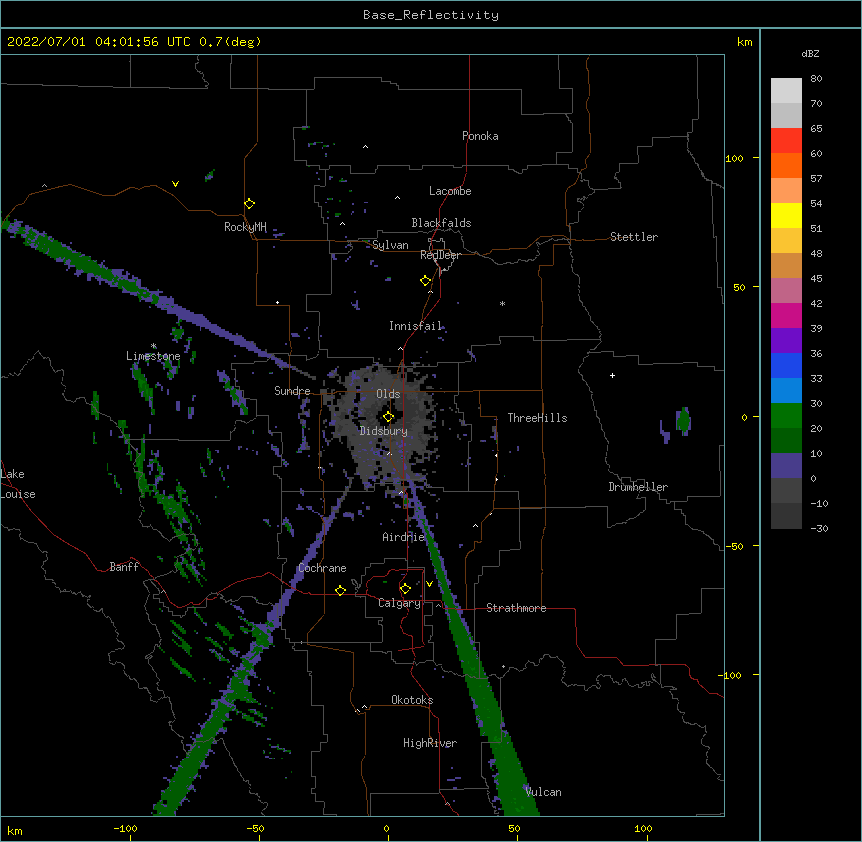Select the 33 dBZ light blue swatch

[786, 390]
